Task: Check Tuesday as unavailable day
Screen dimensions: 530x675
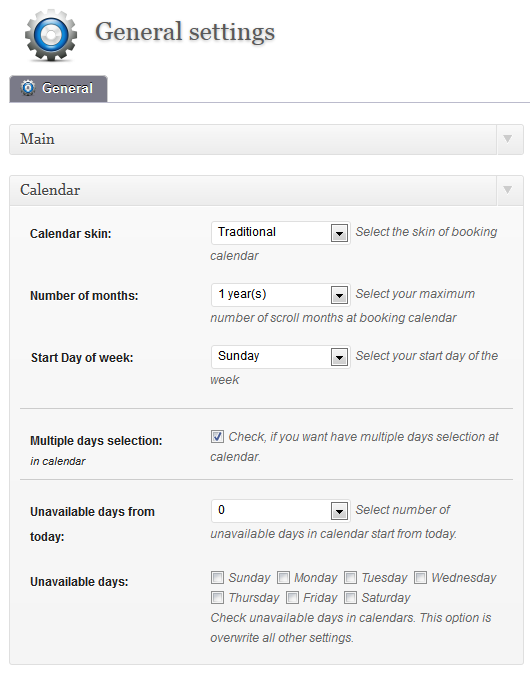Action: click(350, 577)
